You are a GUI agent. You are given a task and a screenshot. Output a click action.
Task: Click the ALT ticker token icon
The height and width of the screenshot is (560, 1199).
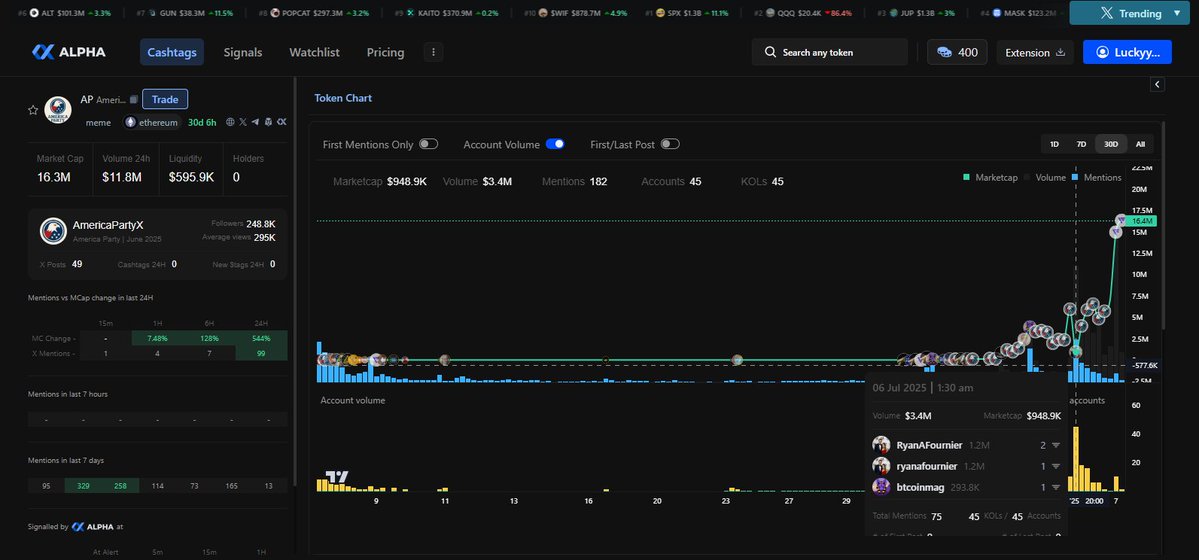[34, 13]
